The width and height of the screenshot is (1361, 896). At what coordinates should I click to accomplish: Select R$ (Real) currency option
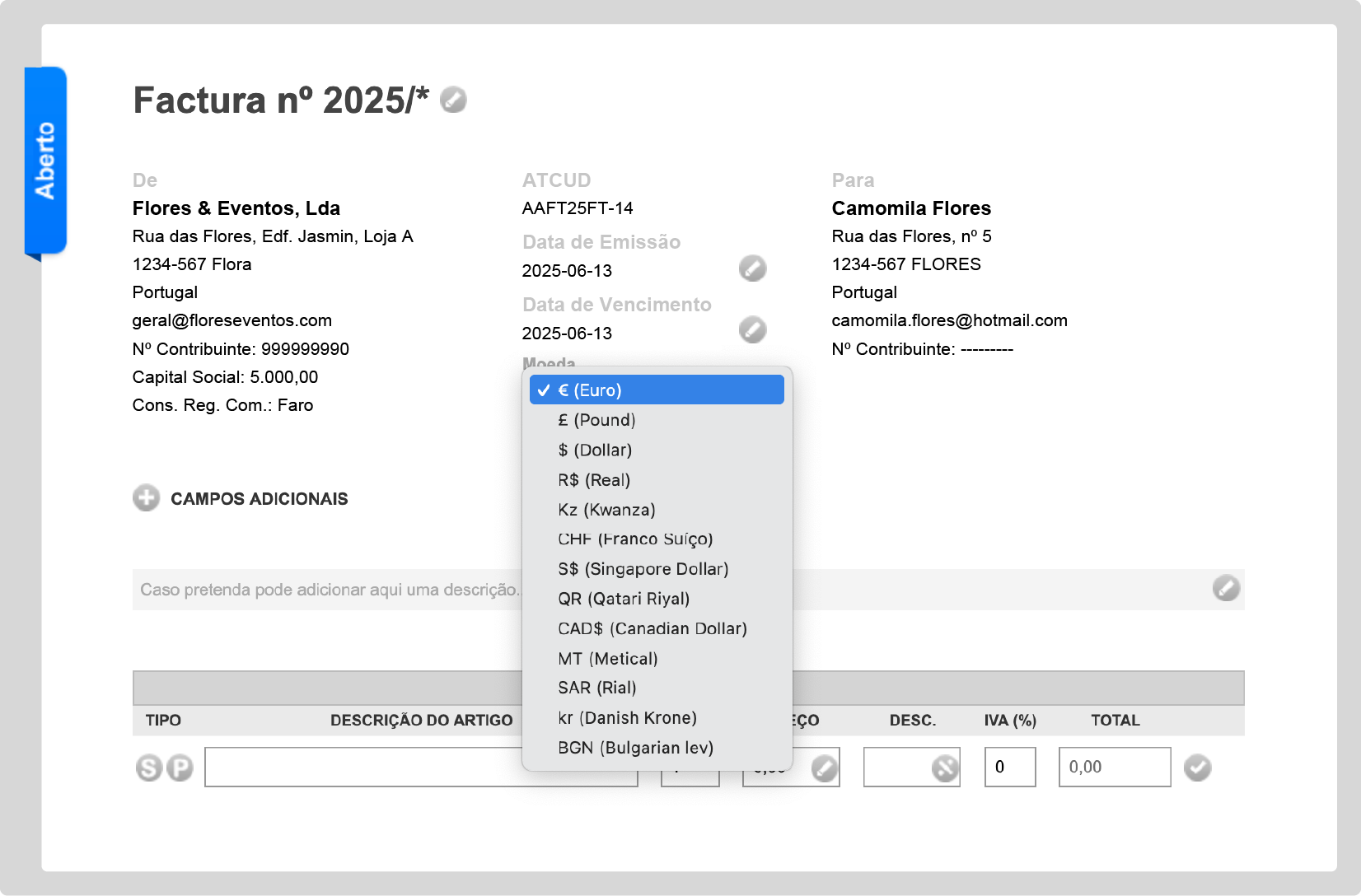pos(594,480)
